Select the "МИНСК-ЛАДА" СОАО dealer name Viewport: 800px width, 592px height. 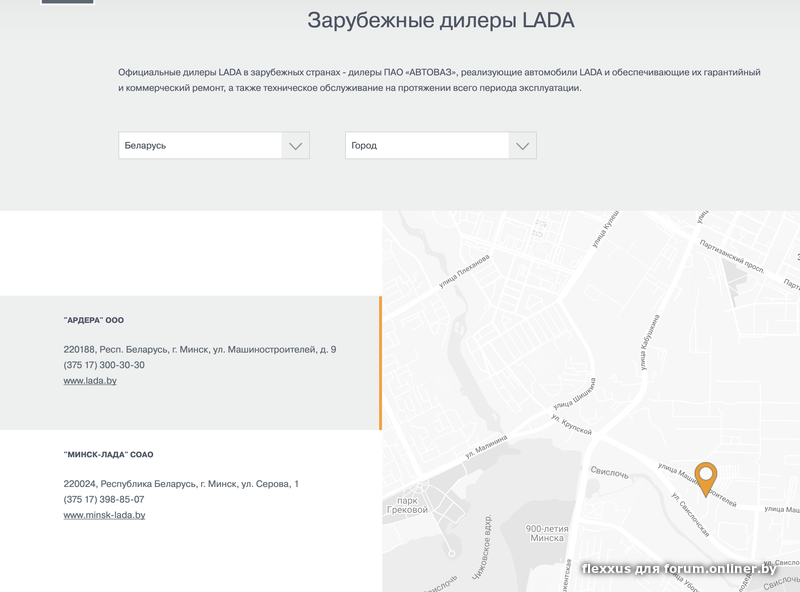tap(109, 454)
